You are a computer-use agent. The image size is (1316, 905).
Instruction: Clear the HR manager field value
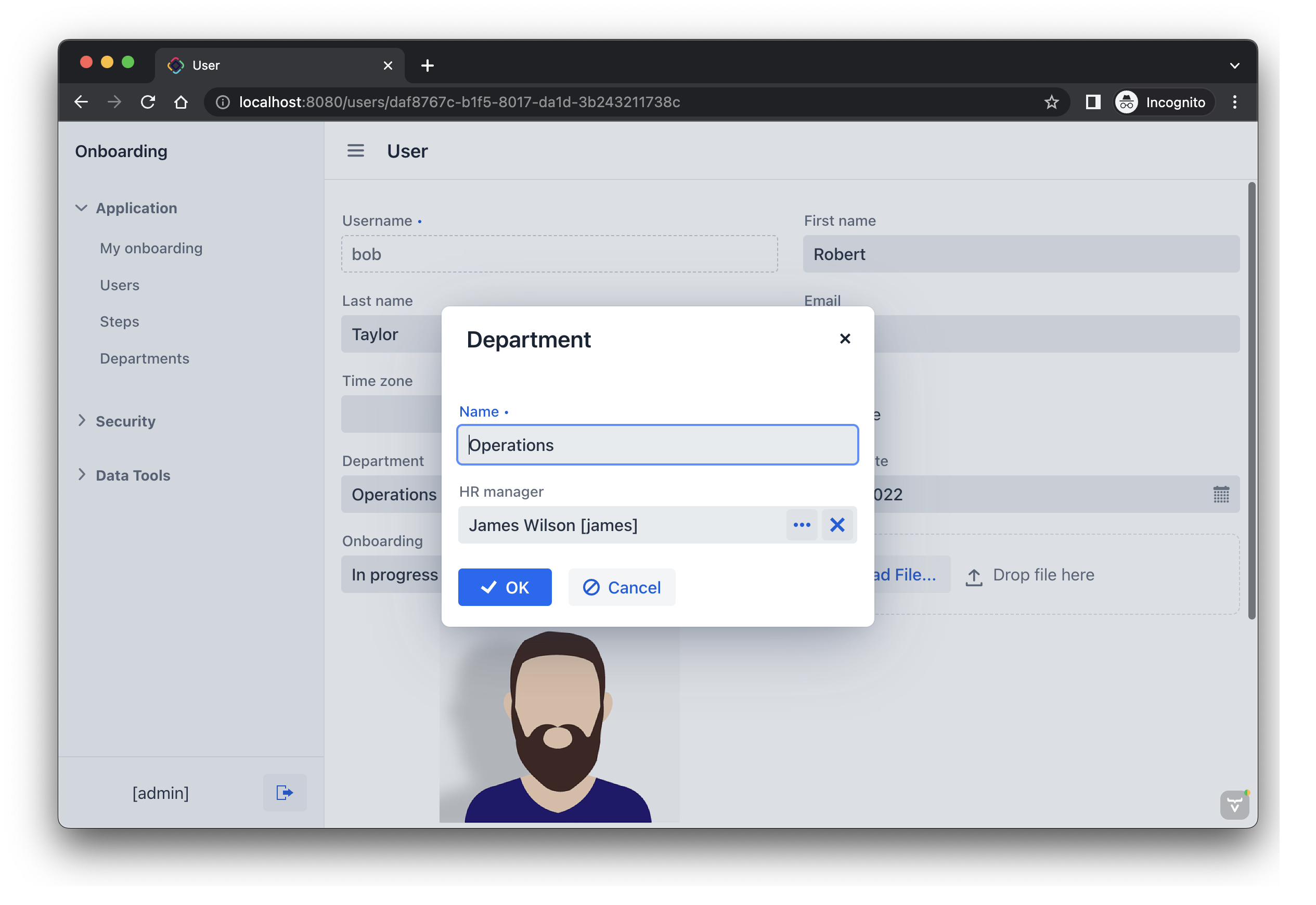[x=837, y=525]
